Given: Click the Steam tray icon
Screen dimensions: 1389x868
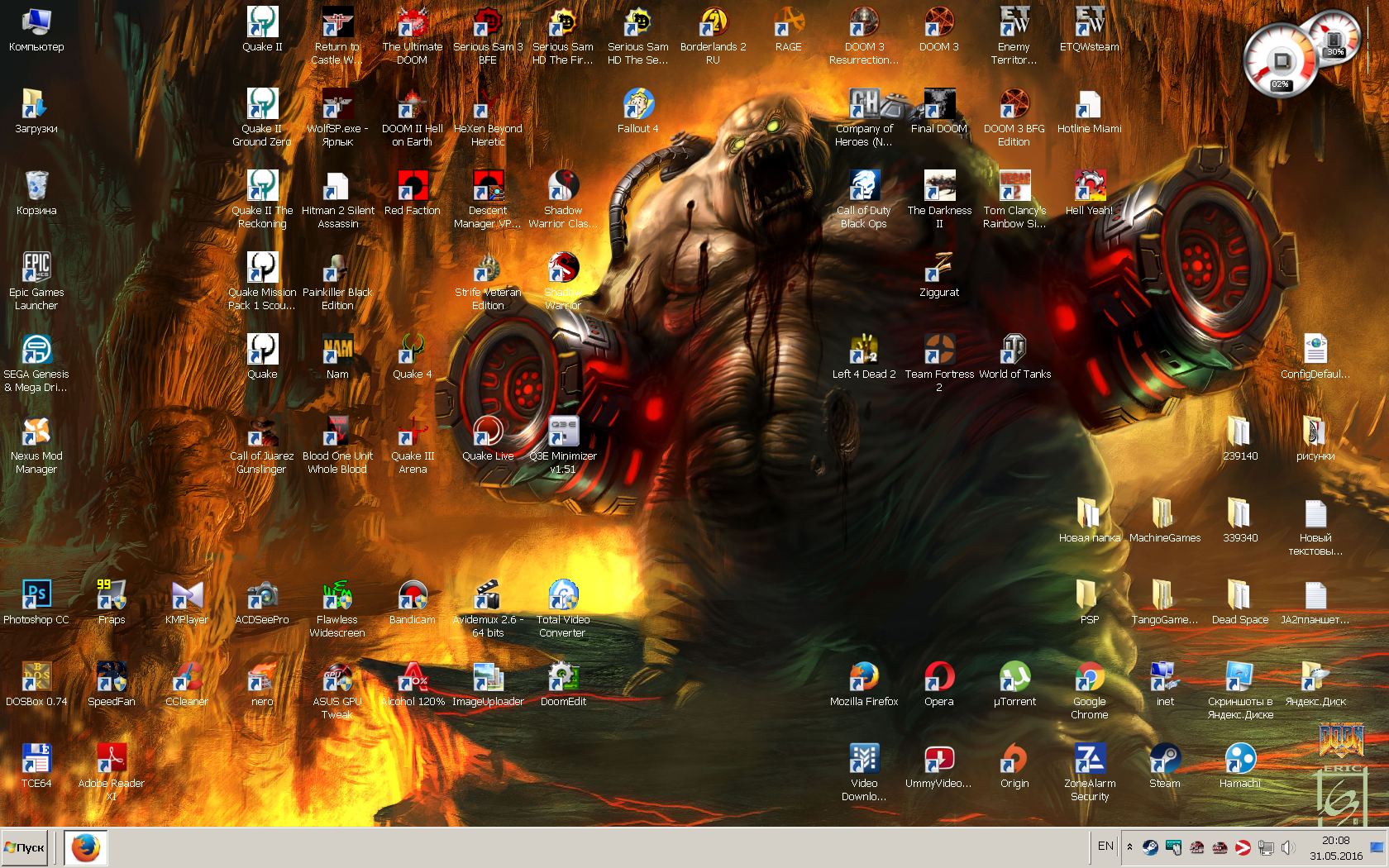Looking at the screenshot, I should pos(1150,847).
